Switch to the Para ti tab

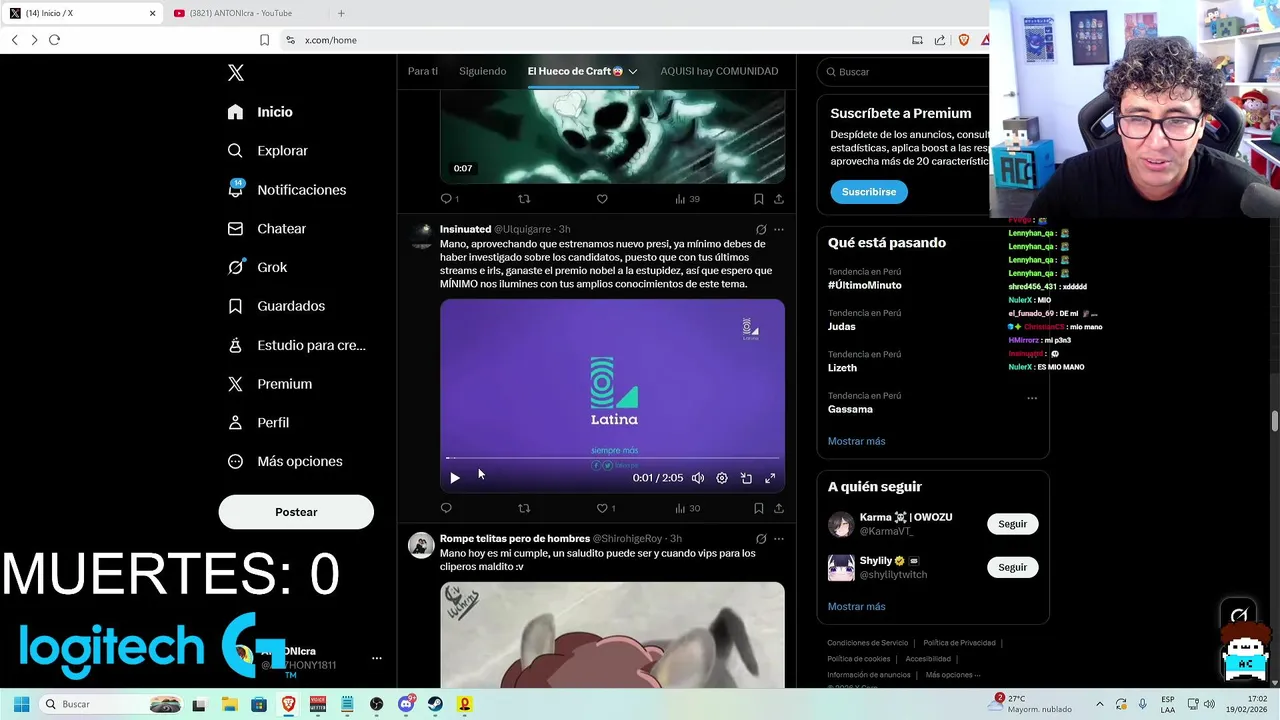pos(423,71)
